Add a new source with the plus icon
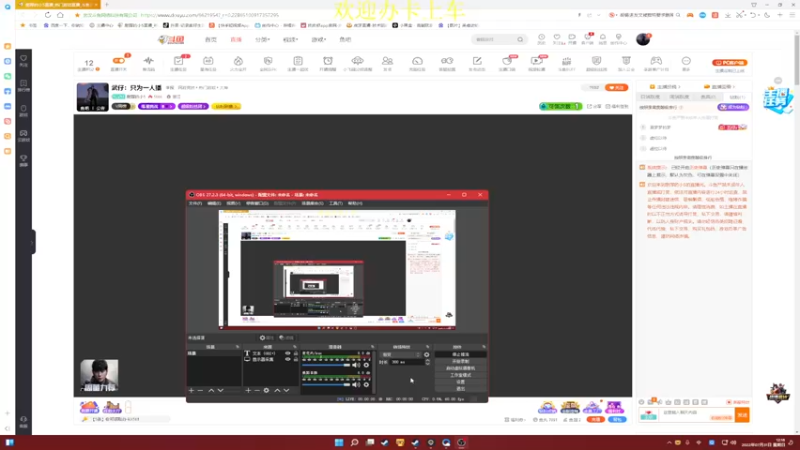 (248, 390)
